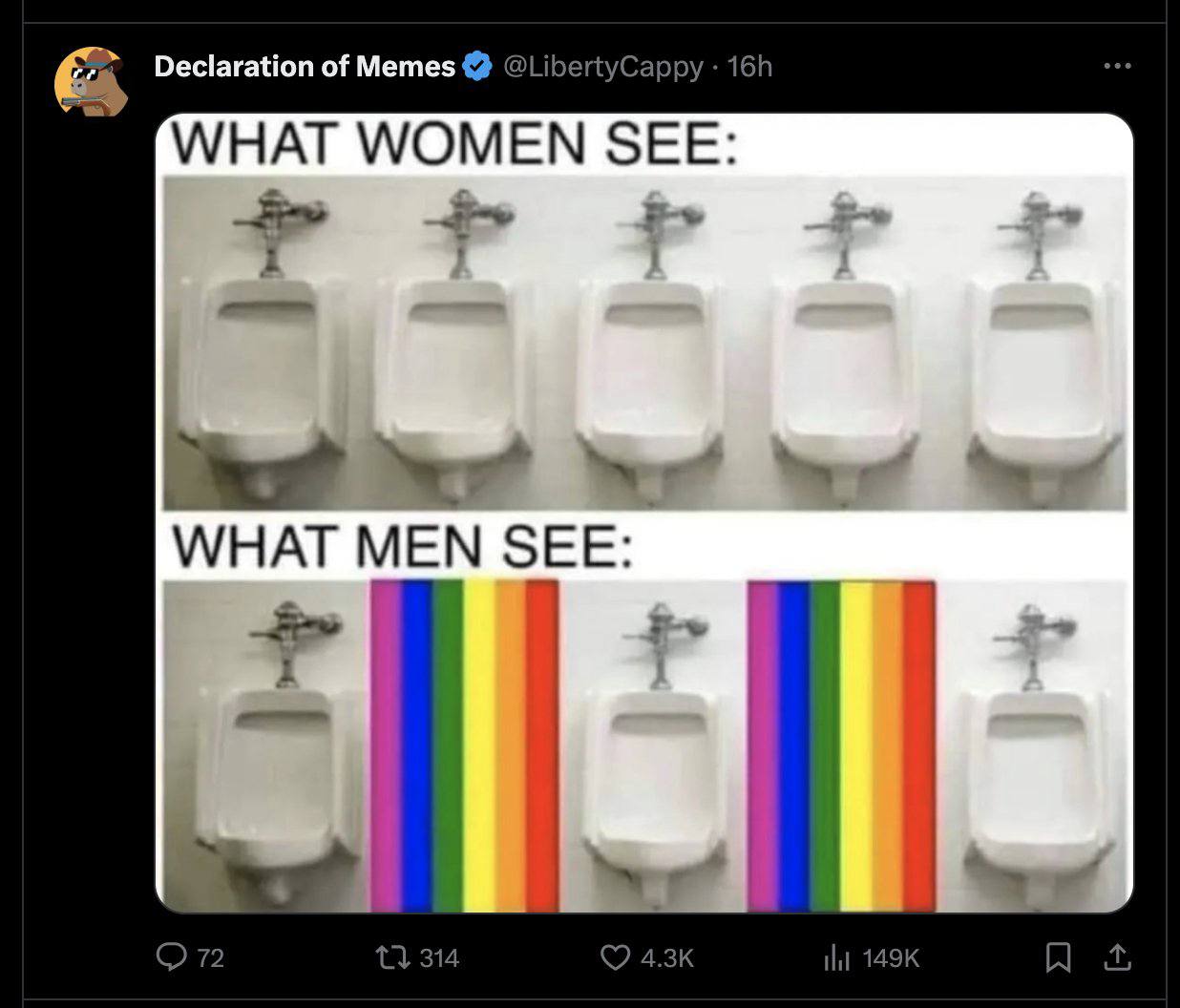Click the left rainbow flag in meme
This screenshot has width=1180, height=1008.
[464, 745]
